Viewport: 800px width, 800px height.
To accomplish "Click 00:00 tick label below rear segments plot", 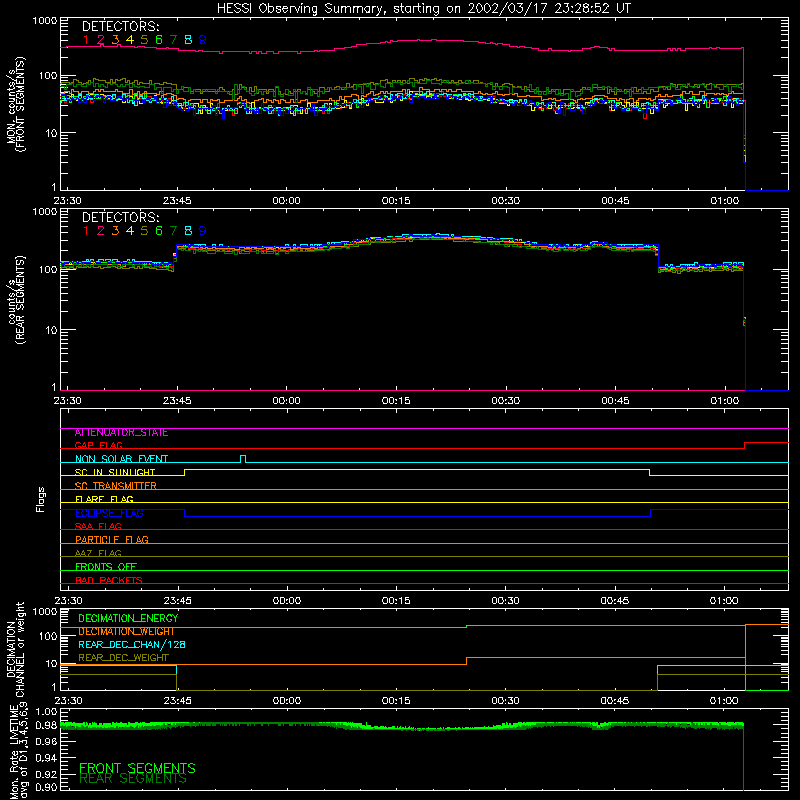I will click(x=286, y=401).
